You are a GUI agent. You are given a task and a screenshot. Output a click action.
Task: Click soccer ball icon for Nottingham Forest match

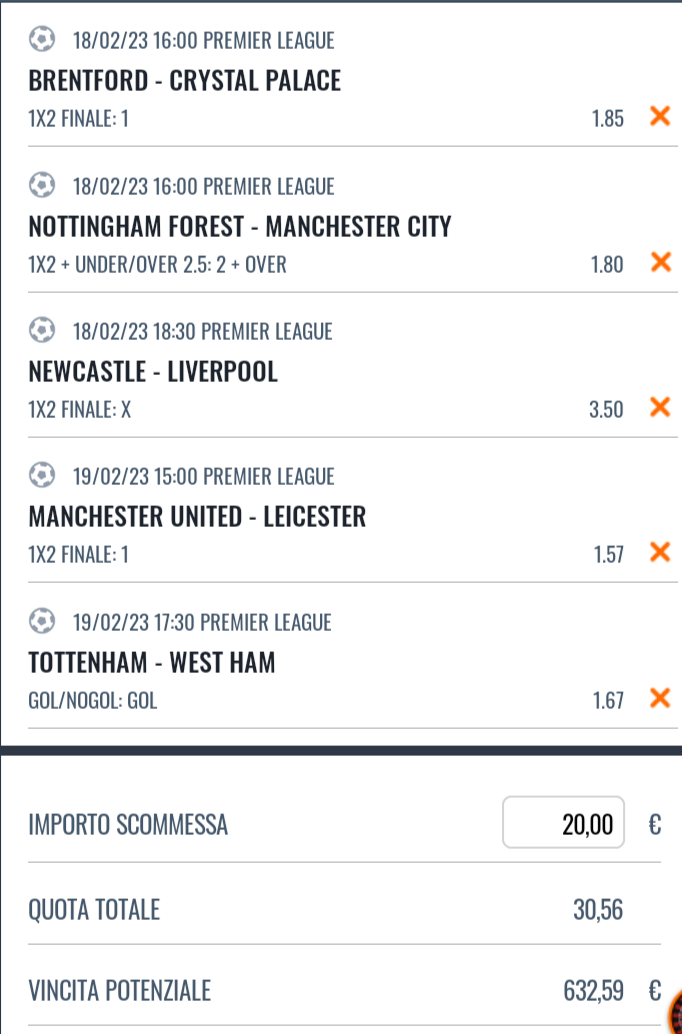[x=42, y=185]
